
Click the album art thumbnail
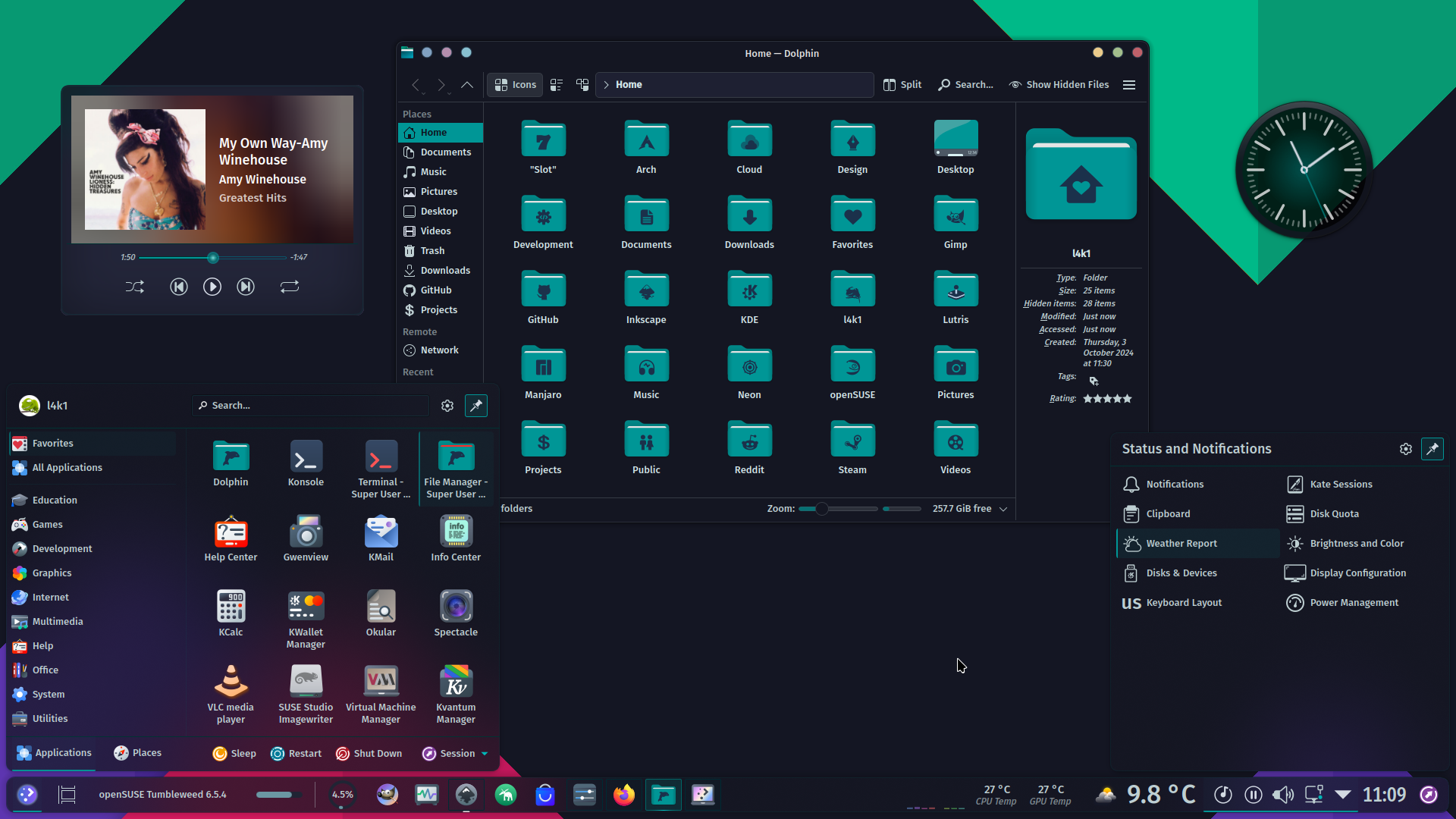coord(145,169)
